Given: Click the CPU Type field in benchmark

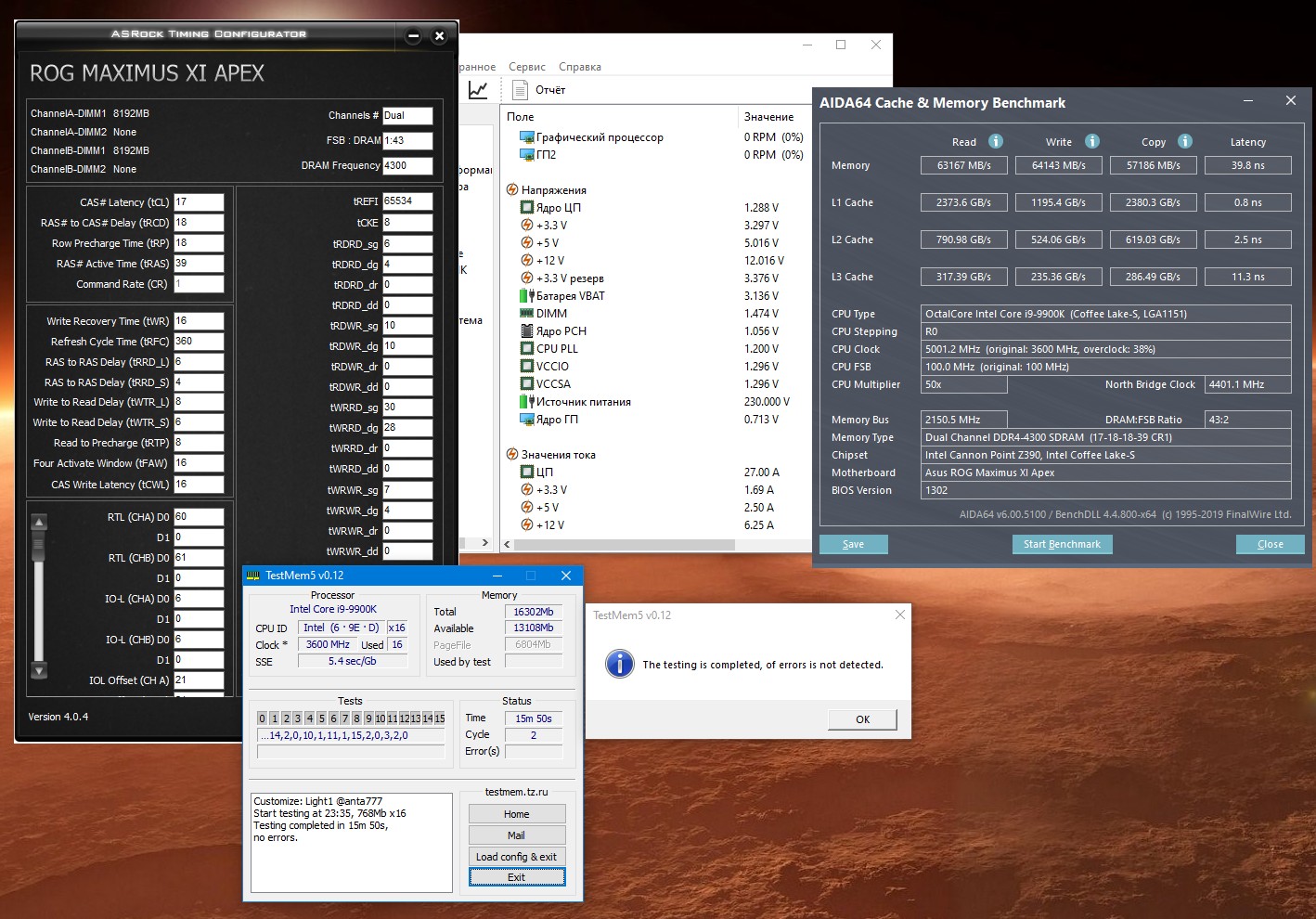Looking at the screenshot, I should pyautogui.click(x=1106, y=314).
